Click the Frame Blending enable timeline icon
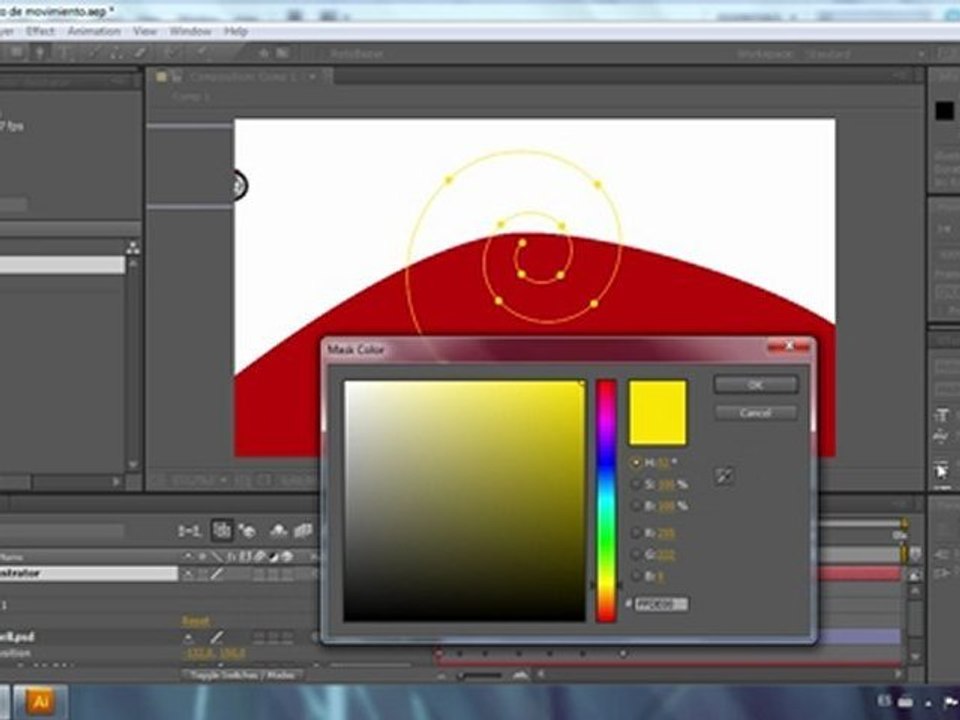This screenshot has height=720, width=960. coord(303,531)
